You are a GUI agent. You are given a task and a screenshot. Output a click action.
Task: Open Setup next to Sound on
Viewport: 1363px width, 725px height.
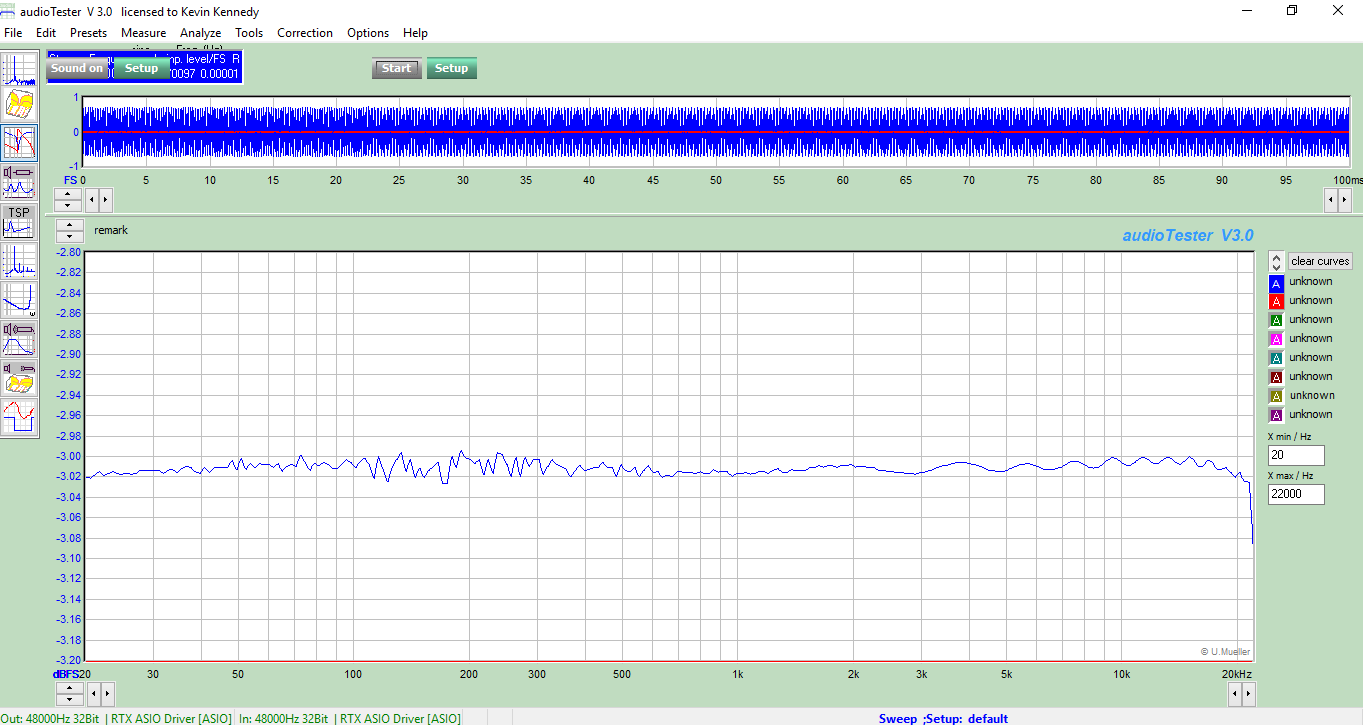[141, 68]
